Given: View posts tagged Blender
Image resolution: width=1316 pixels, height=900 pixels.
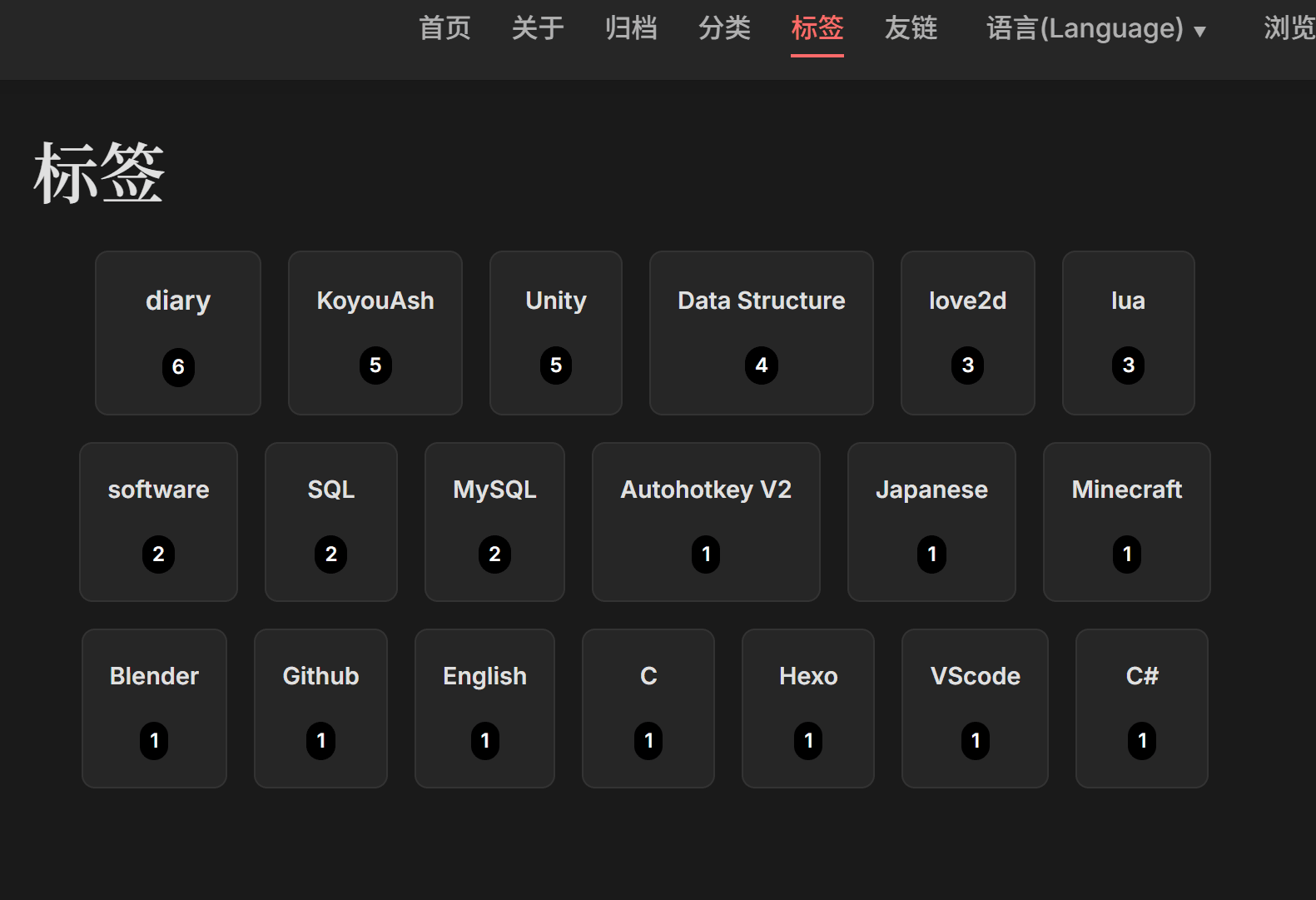Looking at the screenshot, I should [154, 708].
